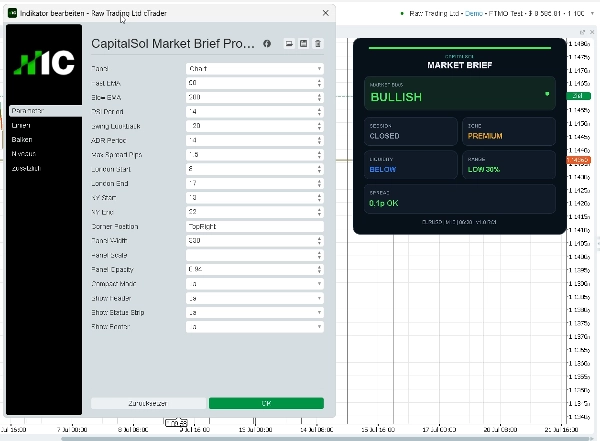
Task: Click the LOW 30% range card
Action: 509,165
